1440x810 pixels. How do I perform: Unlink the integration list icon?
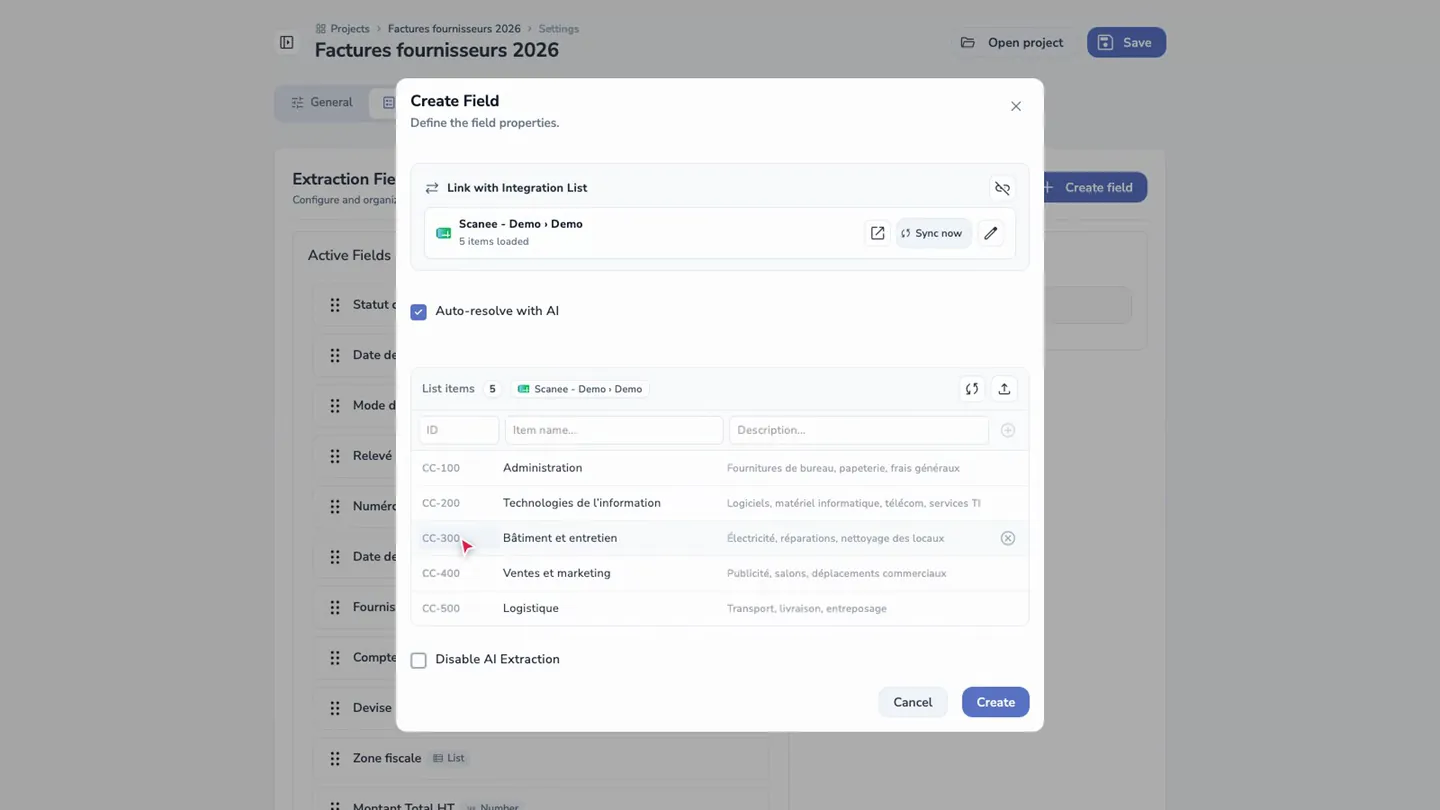click(x=1002, y=188)
